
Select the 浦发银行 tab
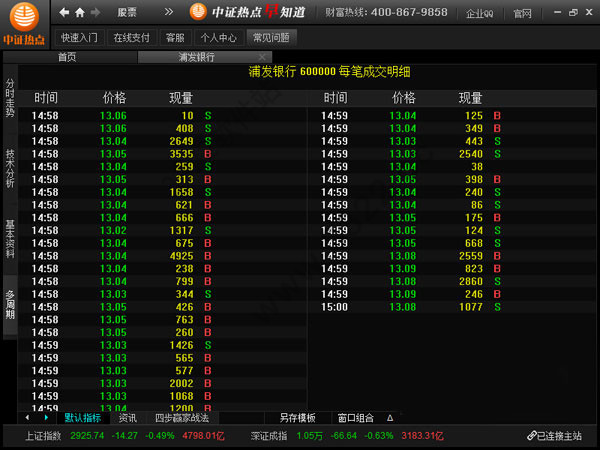[x=196, y=57]
